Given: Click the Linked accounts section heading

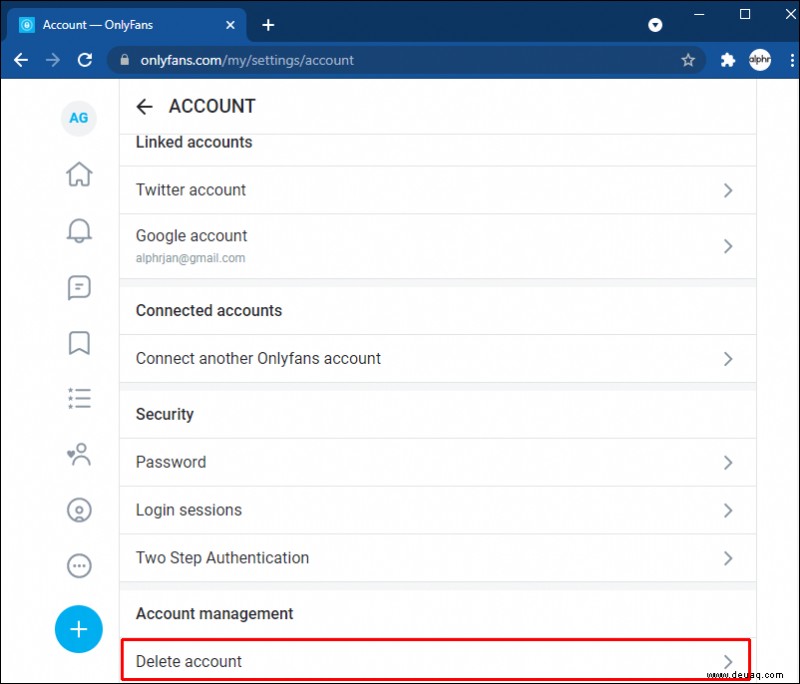Looking at the screenshot, I should click(194, 142).
